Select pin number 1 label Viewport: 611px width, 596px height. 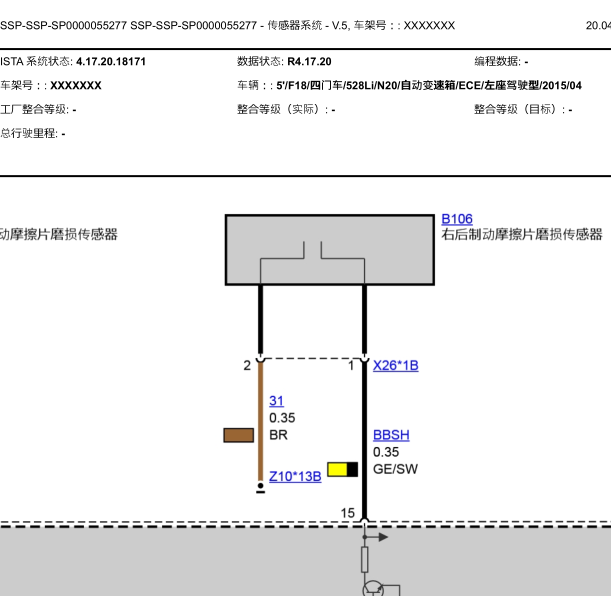click(351, 365)
